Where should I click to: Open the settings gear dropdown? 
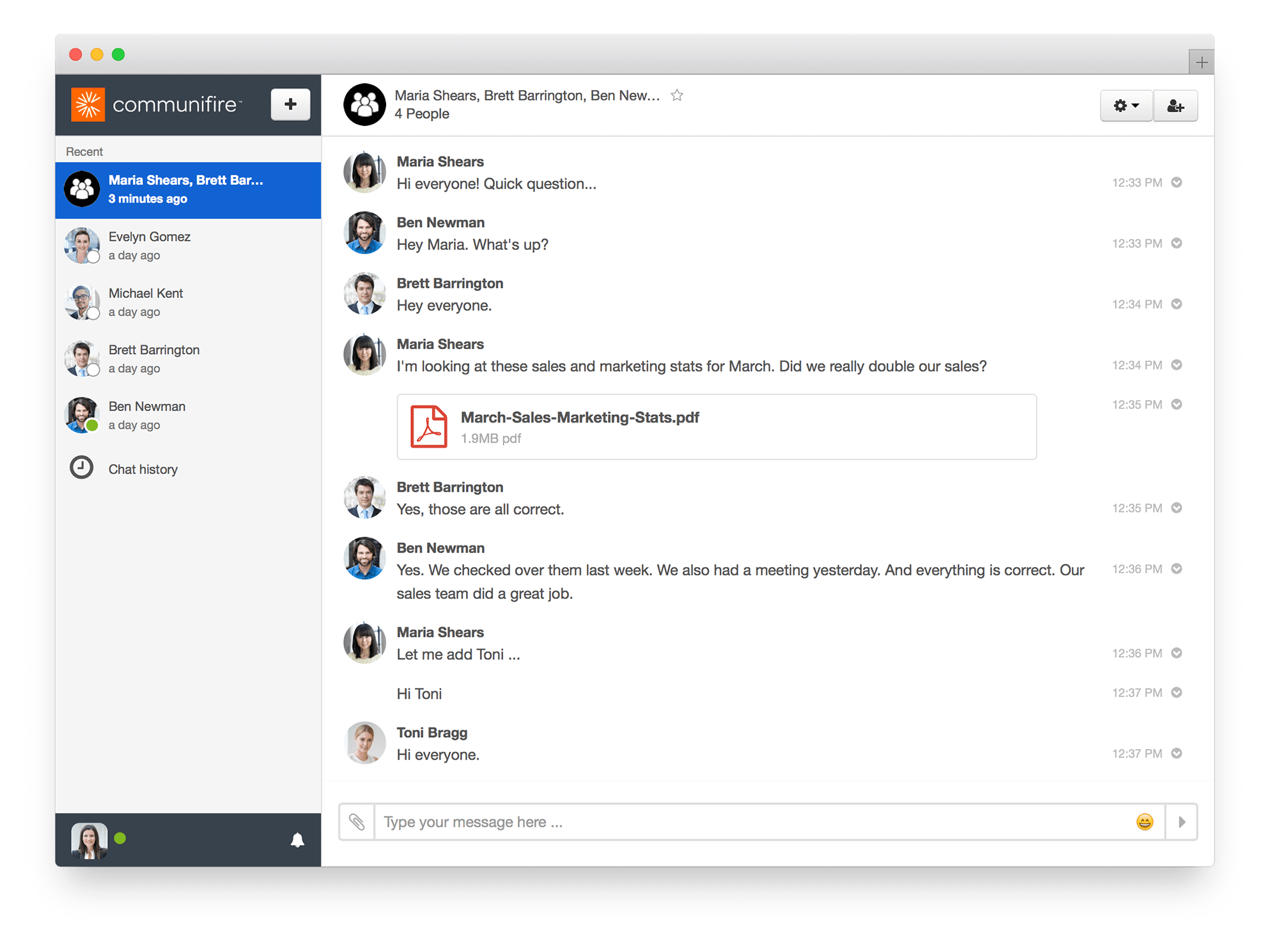coord(1126,105)
